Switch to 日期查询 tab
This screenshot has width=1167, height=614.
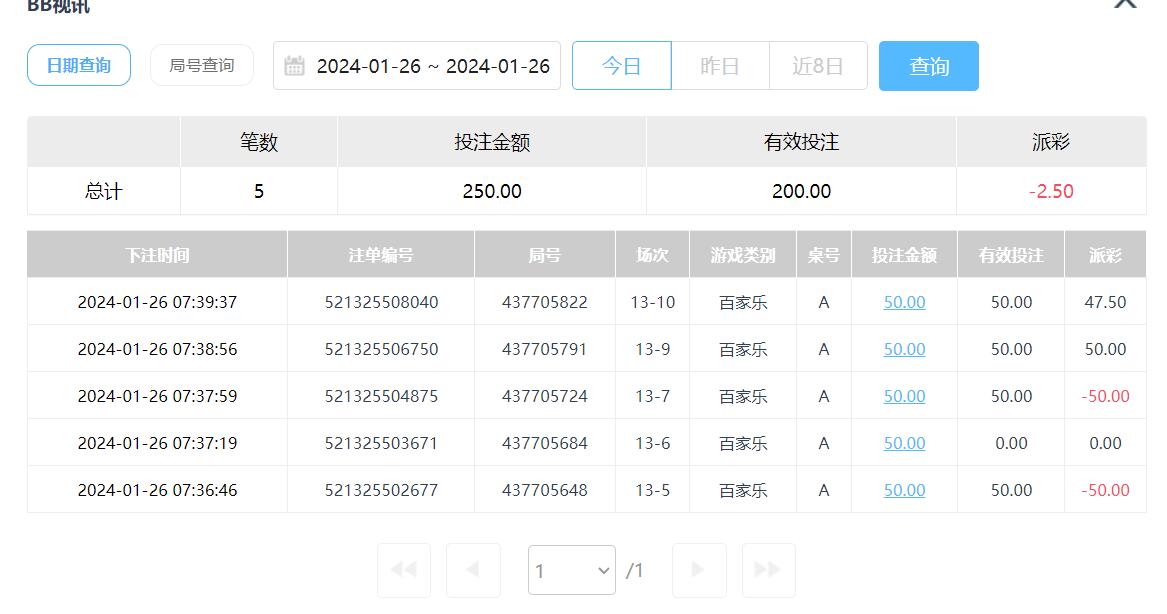tap(79, 66)
